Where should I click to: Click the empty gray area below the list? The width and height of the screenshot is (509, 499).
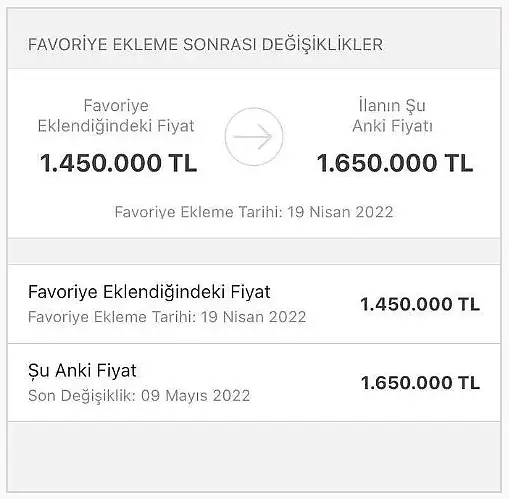[x=254, y=456]
